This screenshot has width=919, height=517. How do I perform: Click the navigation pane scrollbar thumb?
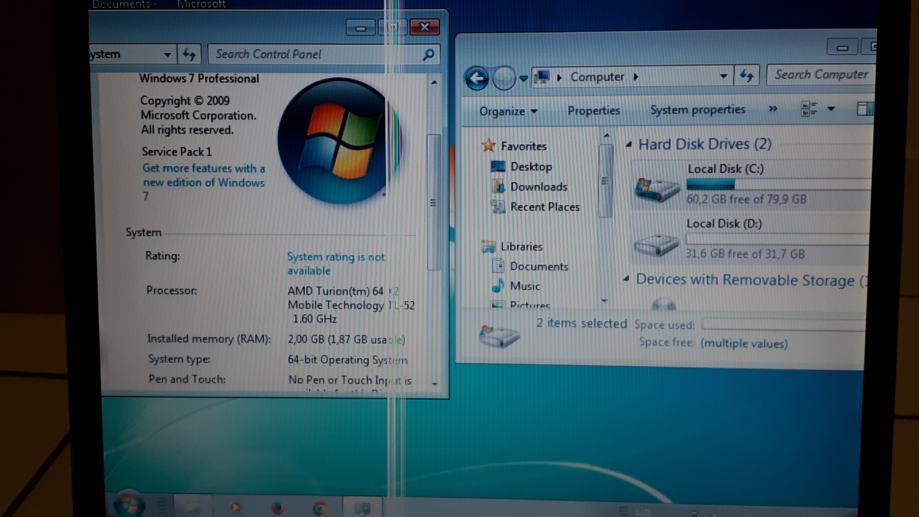605,181
